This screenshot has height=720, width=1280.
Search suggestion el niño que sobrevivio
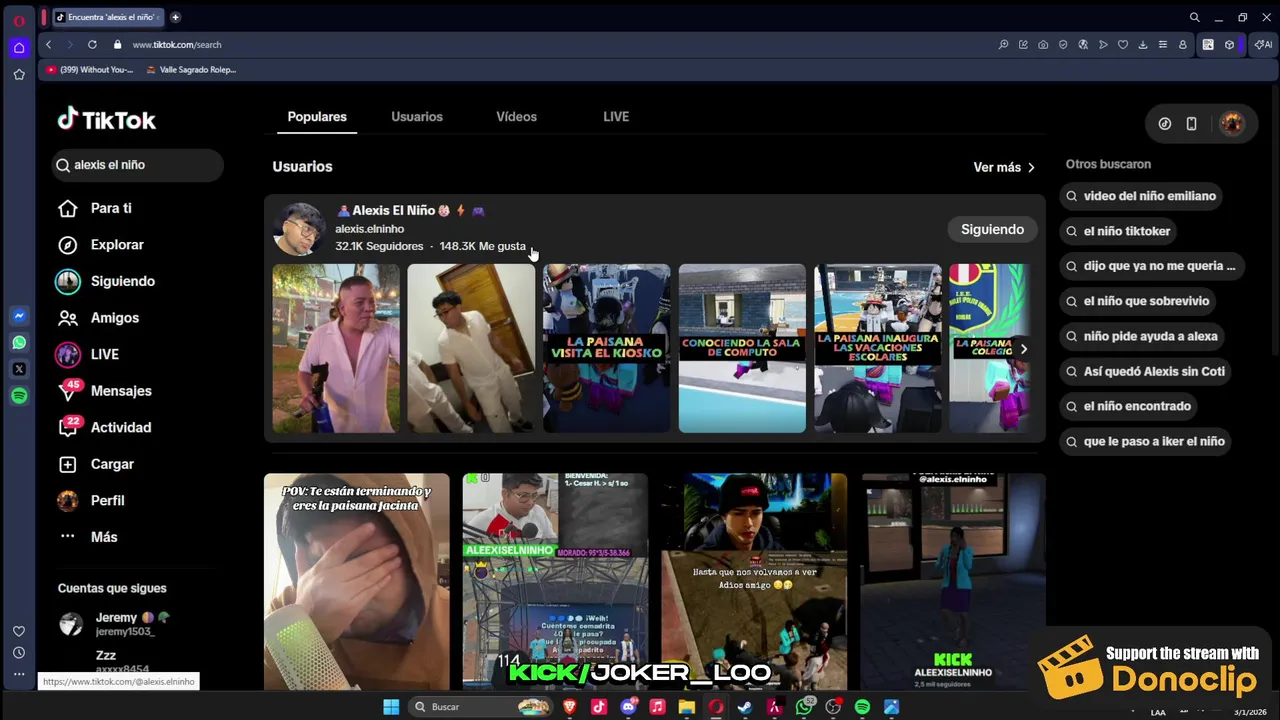[x=1136, y=301]
